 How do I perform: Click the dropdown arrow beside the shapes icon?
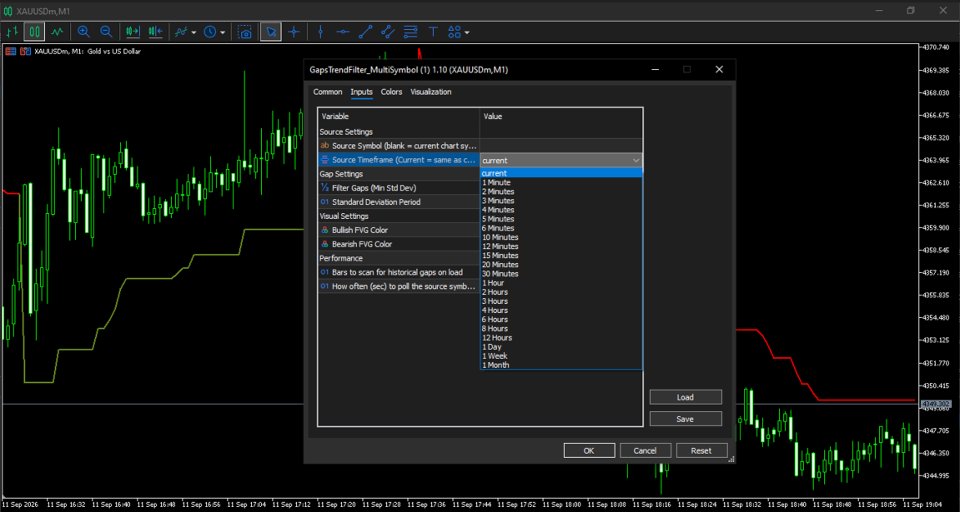click(467, 32)
